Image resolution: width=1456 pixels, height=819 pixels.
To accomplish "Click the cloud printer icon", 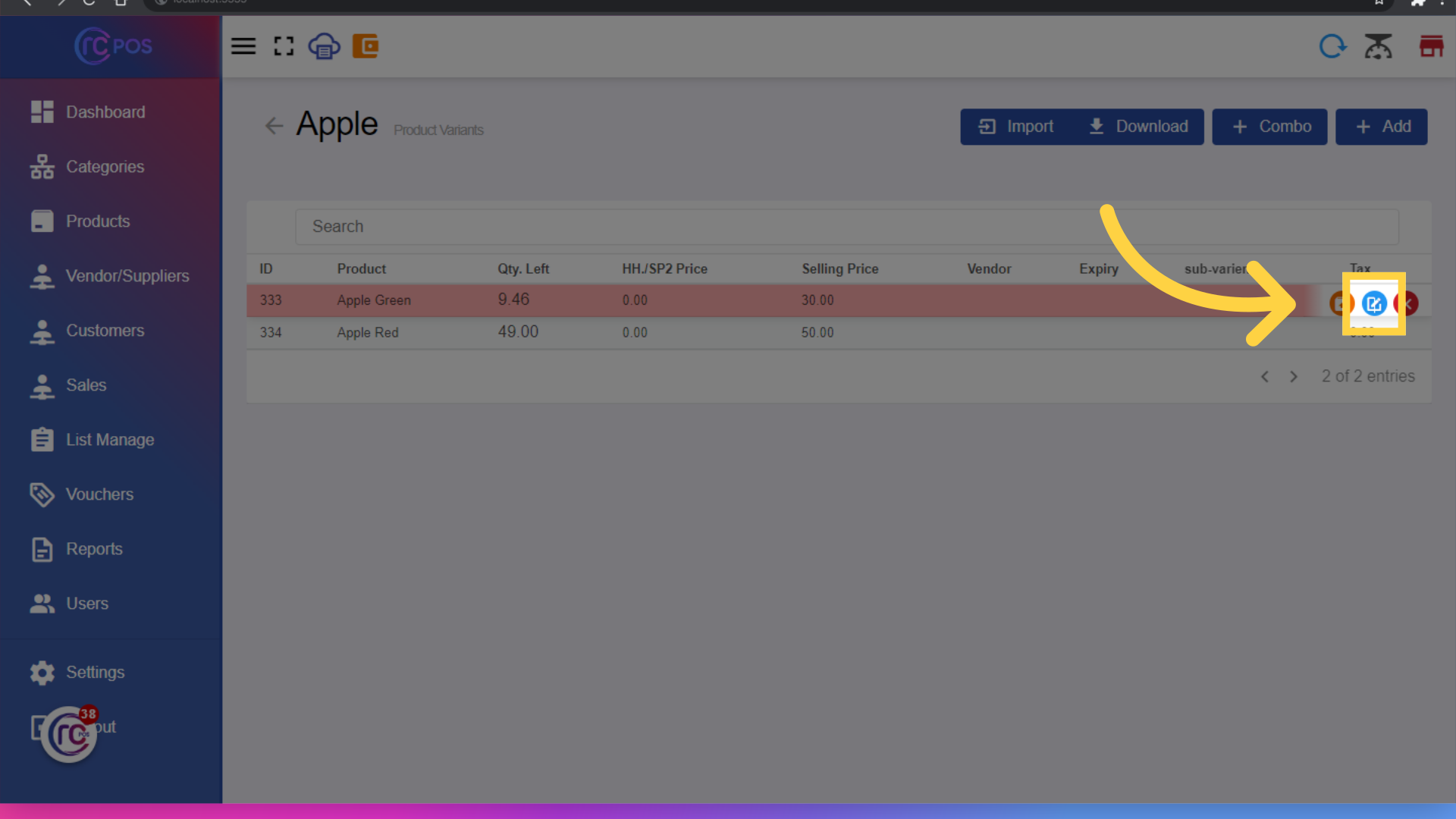I will point(324,46).
